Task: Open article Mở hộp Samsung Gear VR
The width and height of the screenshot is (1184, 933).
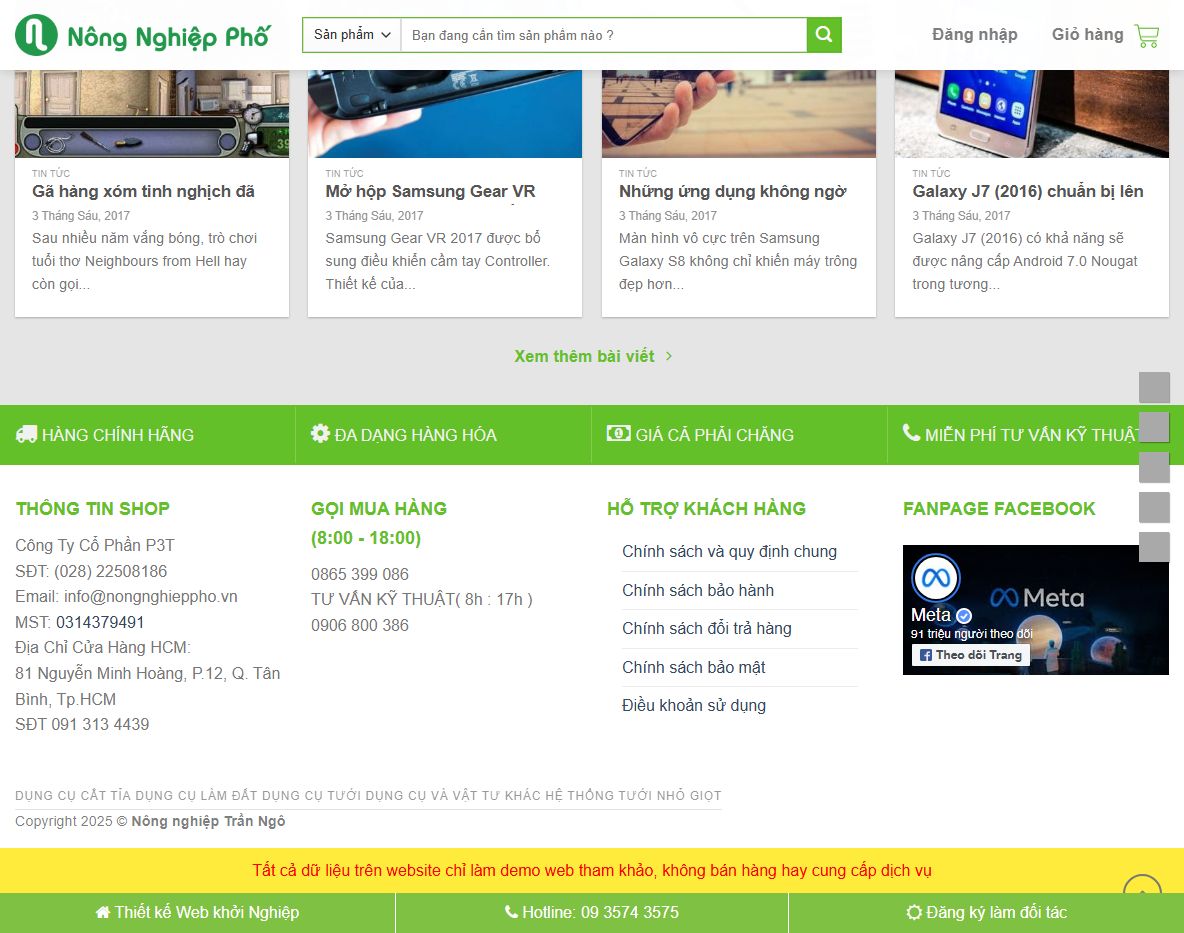Action: [430, 192]
